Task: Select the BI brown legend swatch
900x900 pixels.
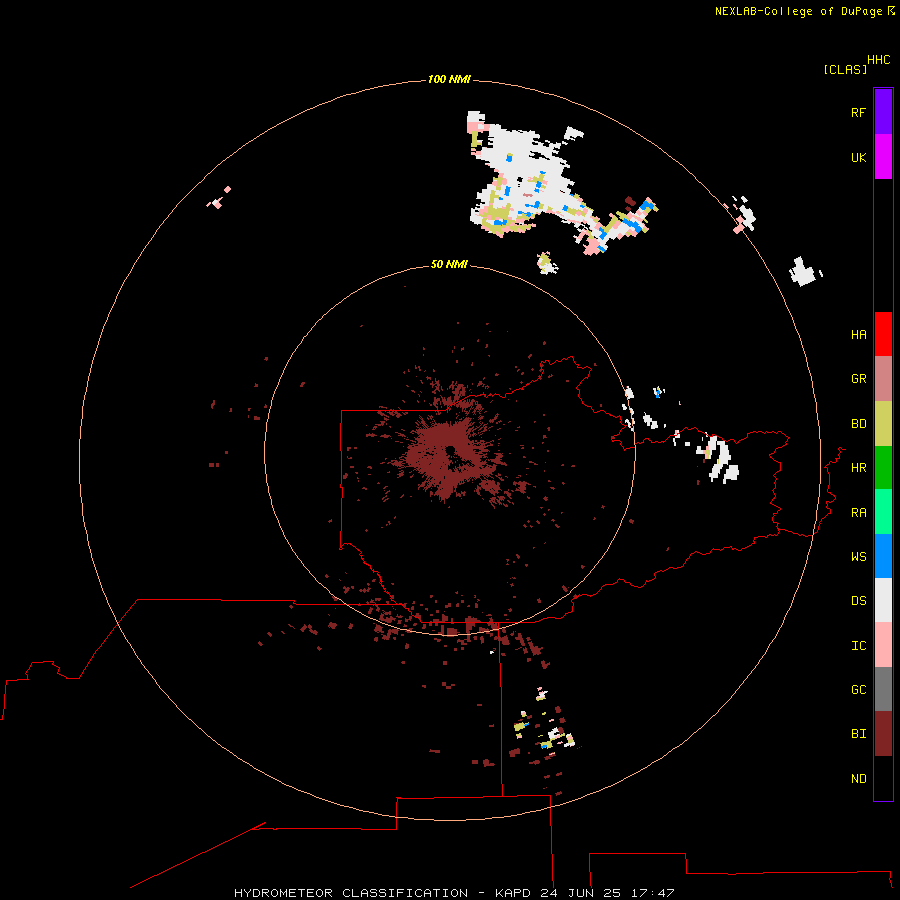Action: pos(883,734)
